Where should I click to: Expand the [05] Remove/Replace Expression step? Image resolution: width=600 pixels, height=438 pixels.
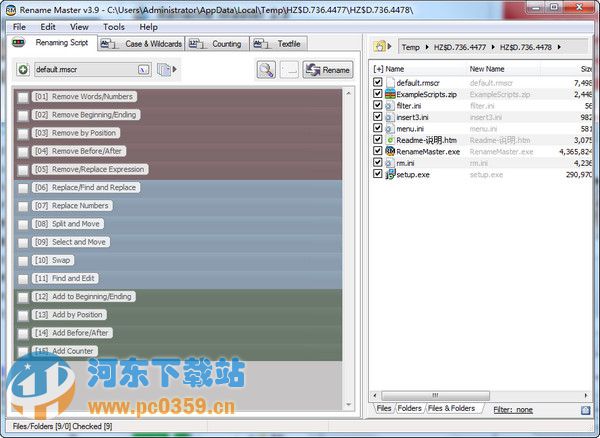pos(90,169)
